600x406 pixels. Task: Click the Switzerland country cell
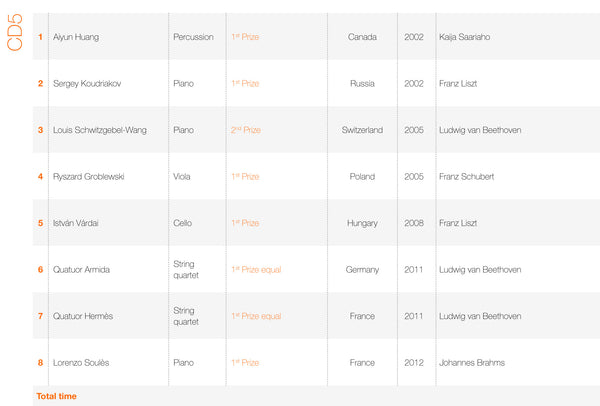[362, 130]
